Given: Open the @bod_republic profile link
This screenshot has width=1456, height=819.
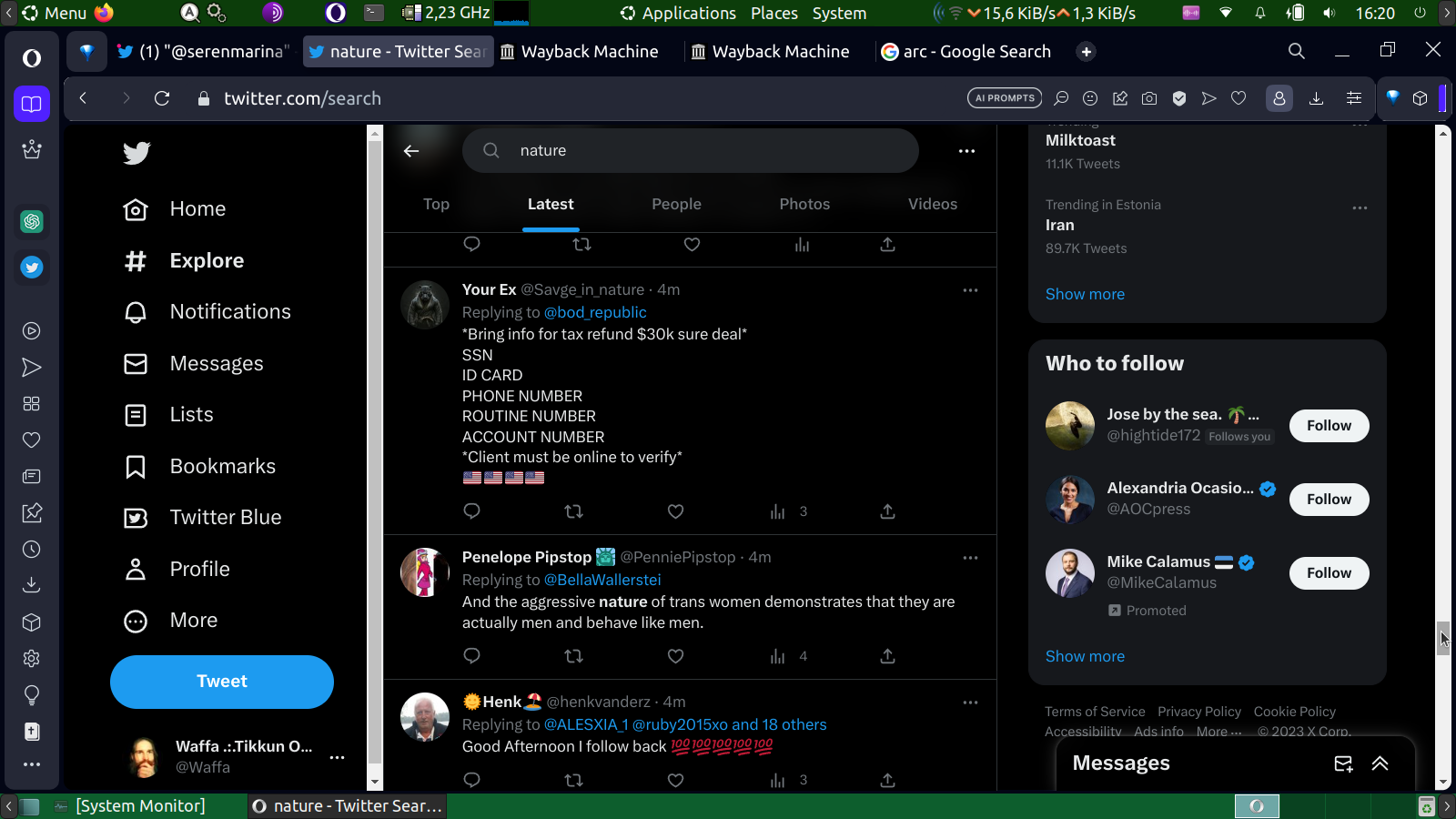Looking at the screenshot, I should click(x=595, y=313).
